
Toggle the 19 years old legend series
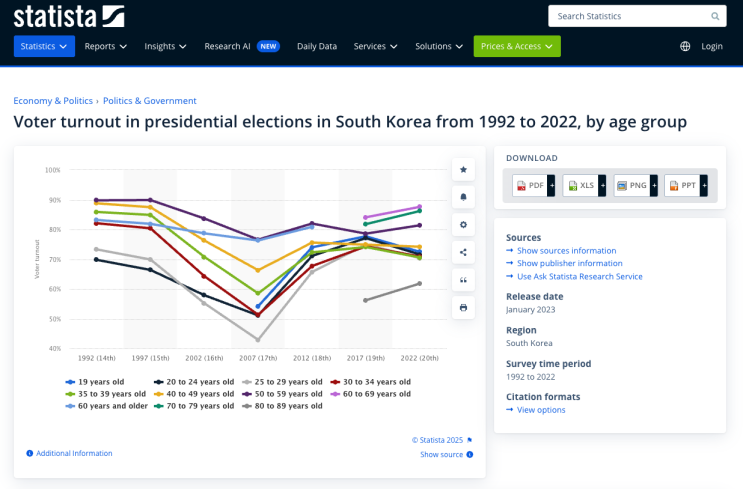click(x=95, y=382)
